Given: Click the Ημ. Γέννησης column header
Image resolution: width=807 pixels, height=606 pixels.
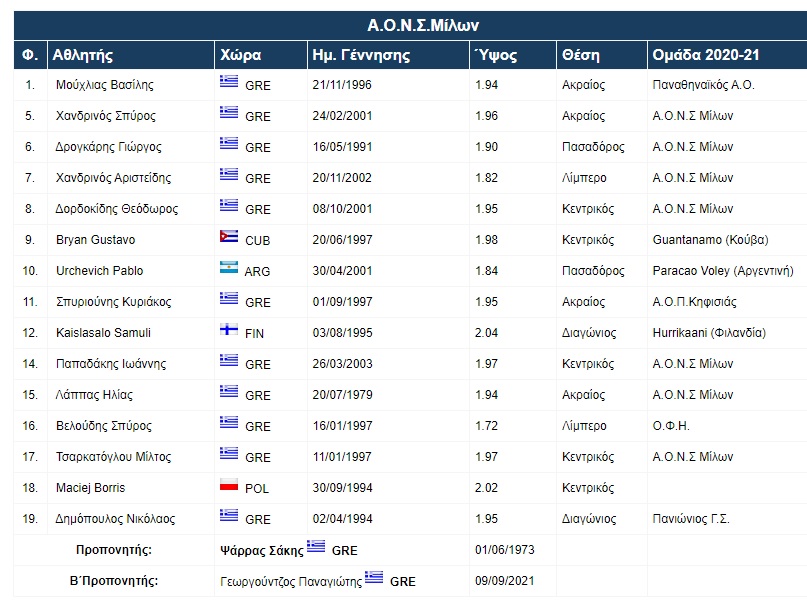Looking at the screenshot, I should point(357,55).
